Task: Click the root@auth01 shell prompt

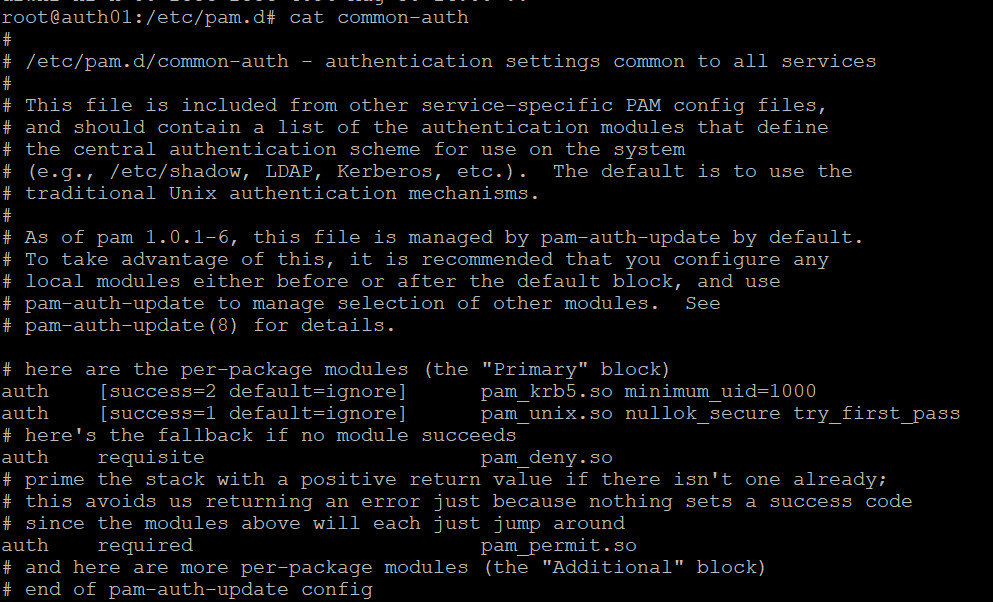Action: (x=139, y=17)
